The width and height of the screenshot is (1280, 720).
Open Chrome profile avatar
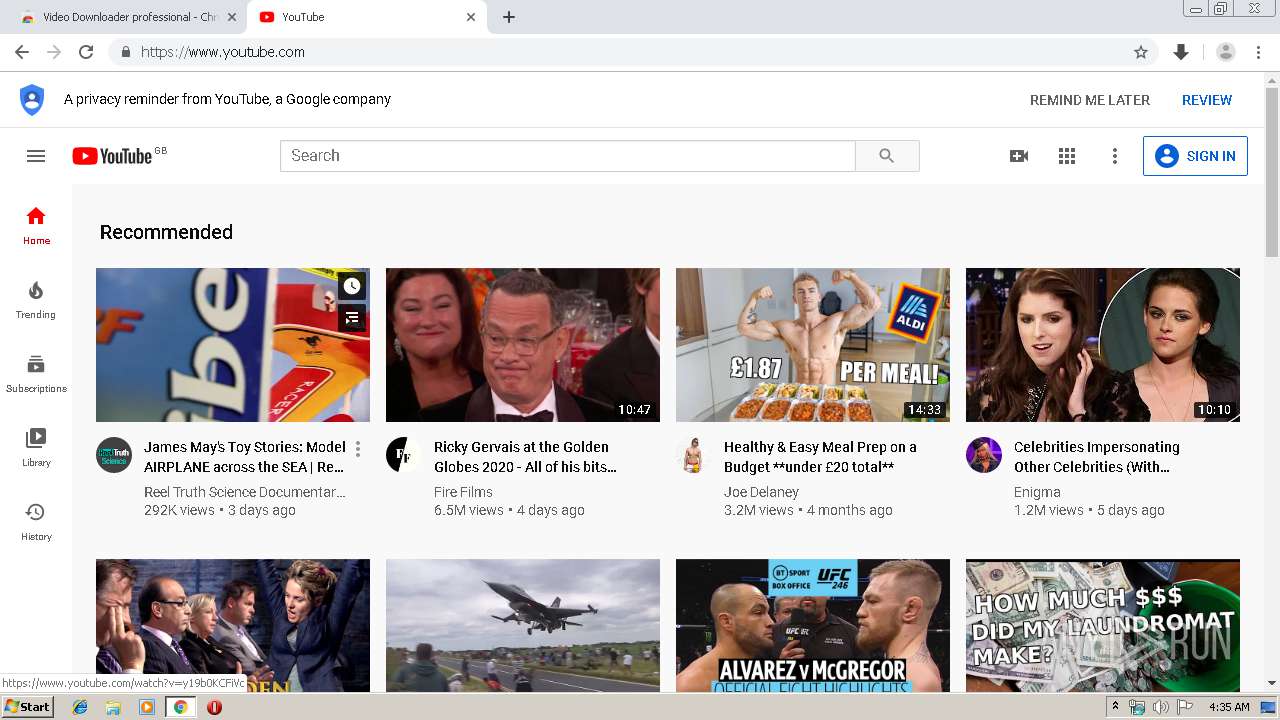1226,52
